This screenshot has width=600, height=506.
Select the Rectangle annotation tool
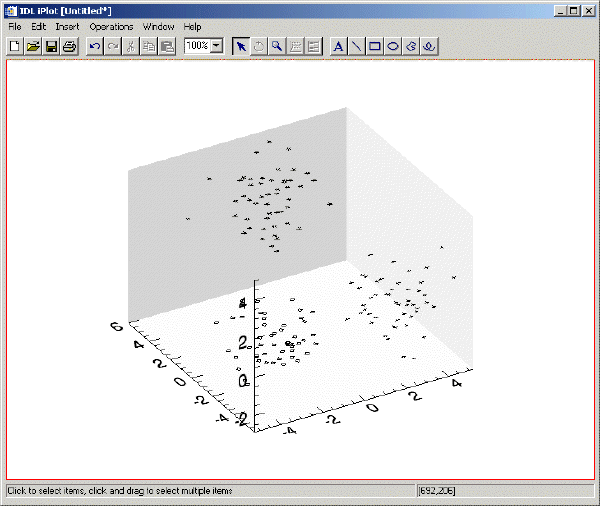coord(375,47)
